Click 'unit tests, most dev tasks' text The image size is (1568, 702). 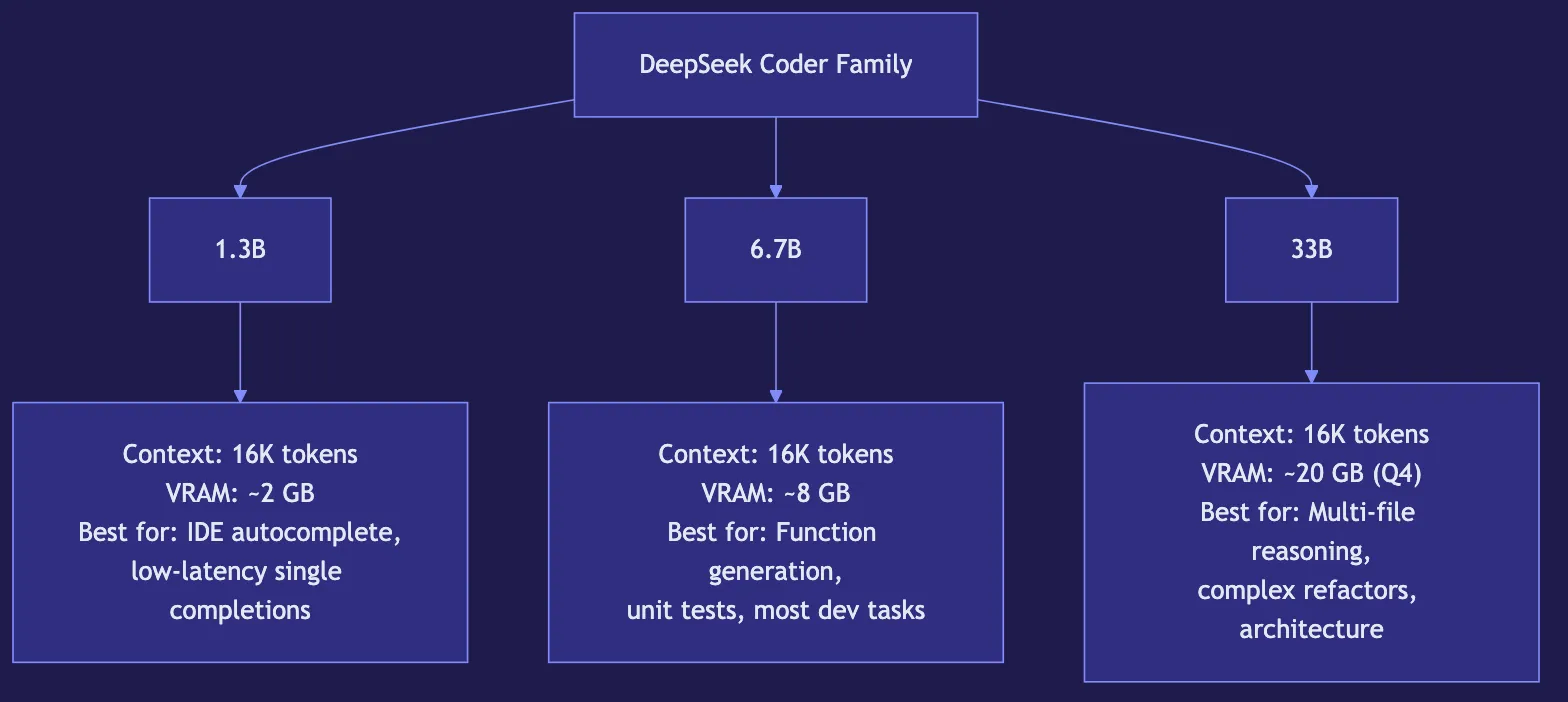click(775, 610)
